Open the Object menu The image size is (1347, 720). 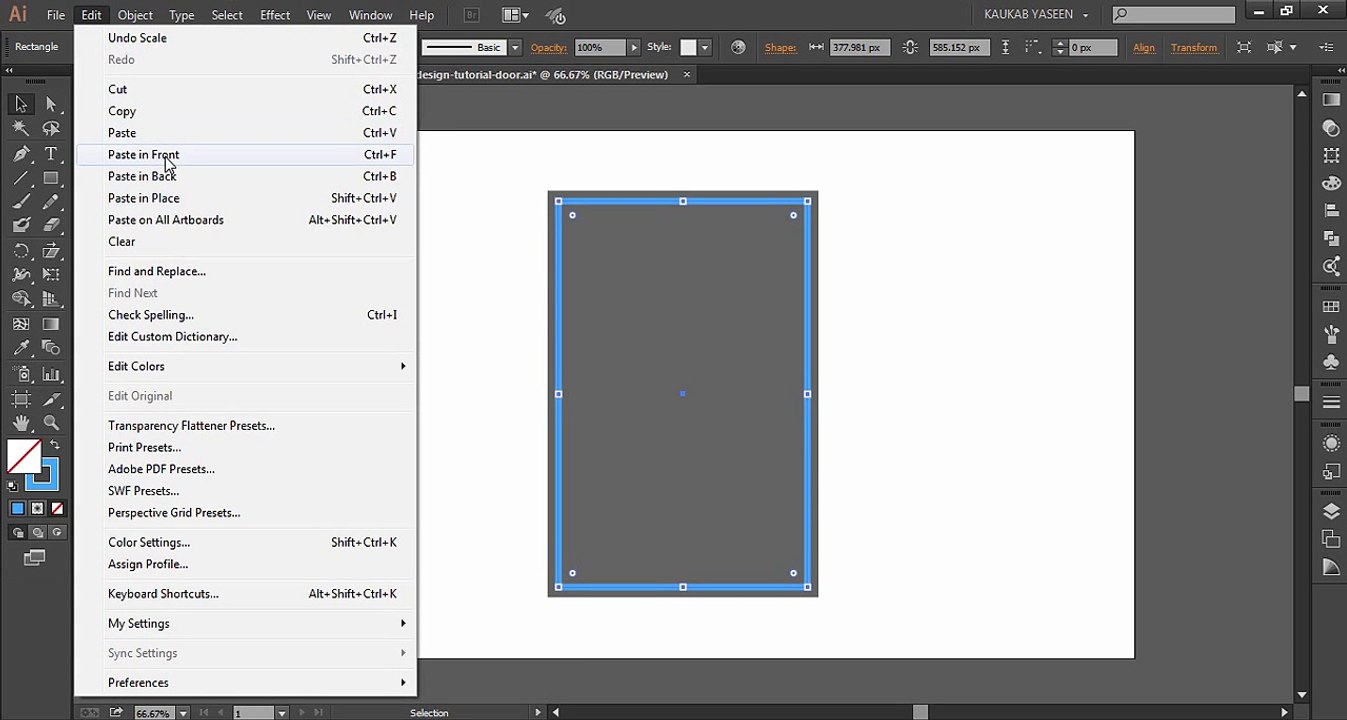(135, 15)
